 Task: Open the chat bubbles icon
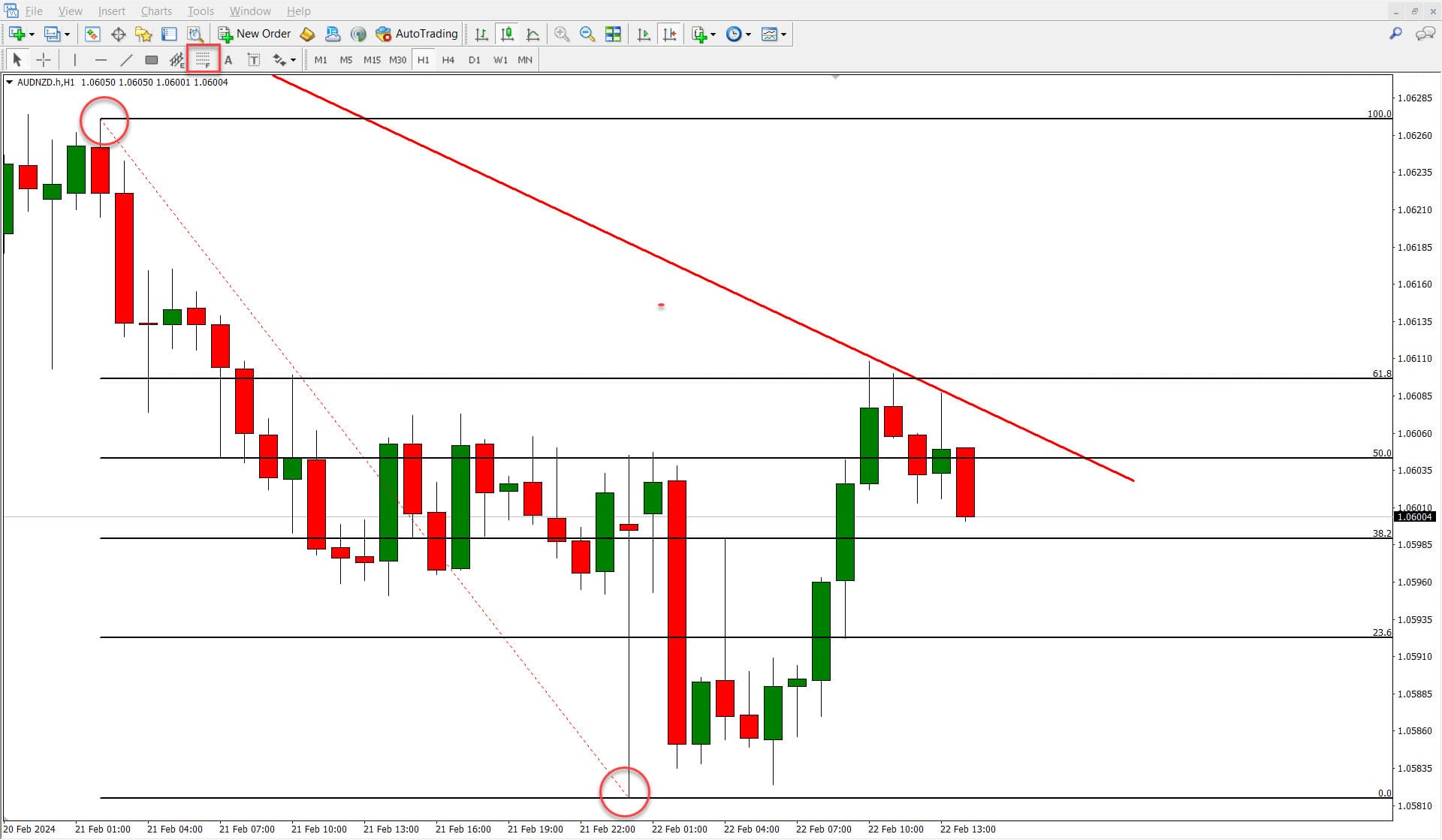pyautogui.click(x=1425, y=34)
